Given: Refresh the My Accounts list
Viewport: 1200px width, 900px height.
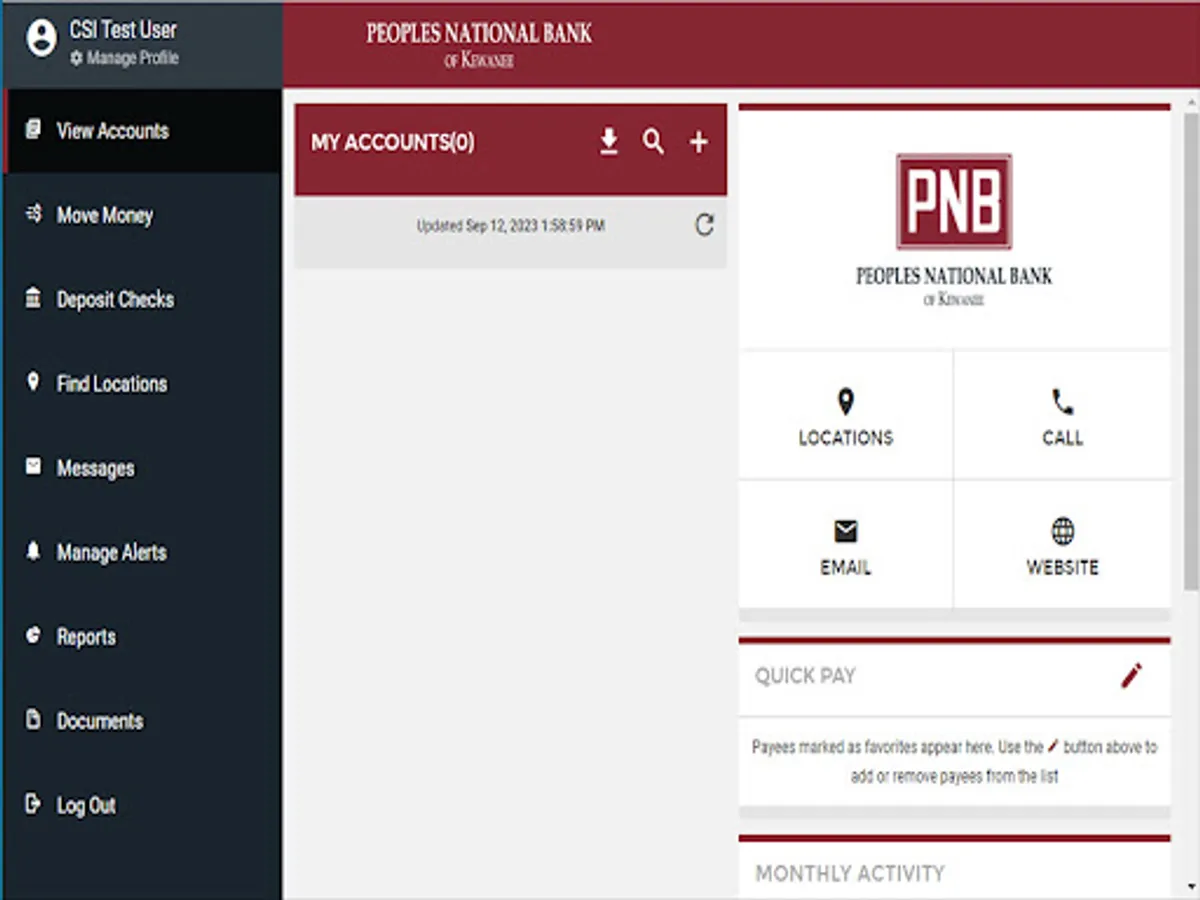Looking at the screenshot, I should click(704, 225).
